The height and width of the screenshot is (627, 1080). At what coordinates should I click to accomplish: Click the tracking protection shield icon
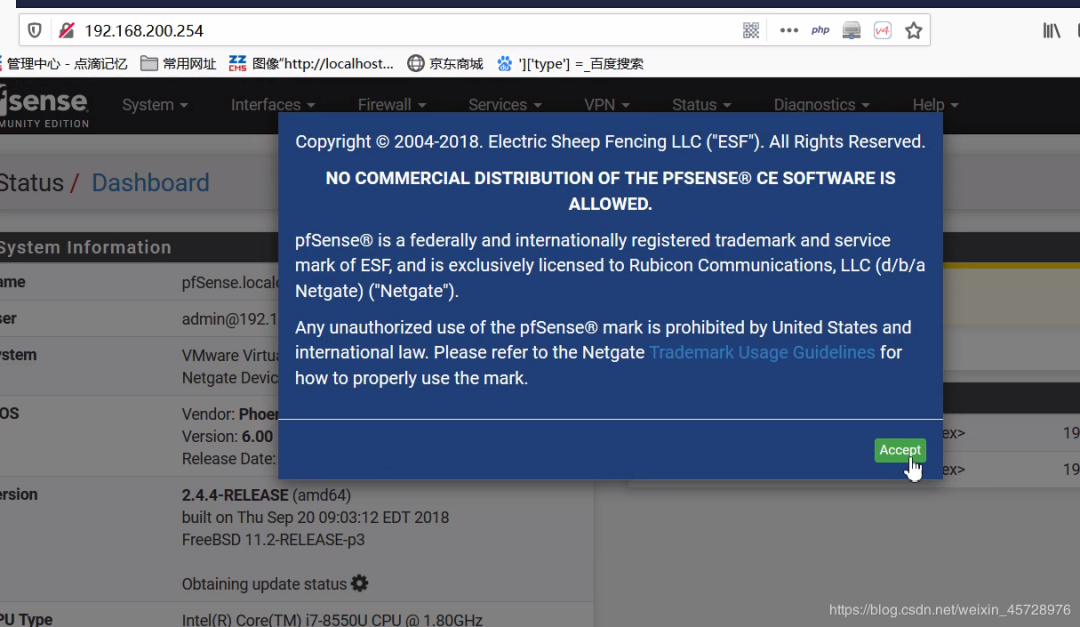(34, 30)
